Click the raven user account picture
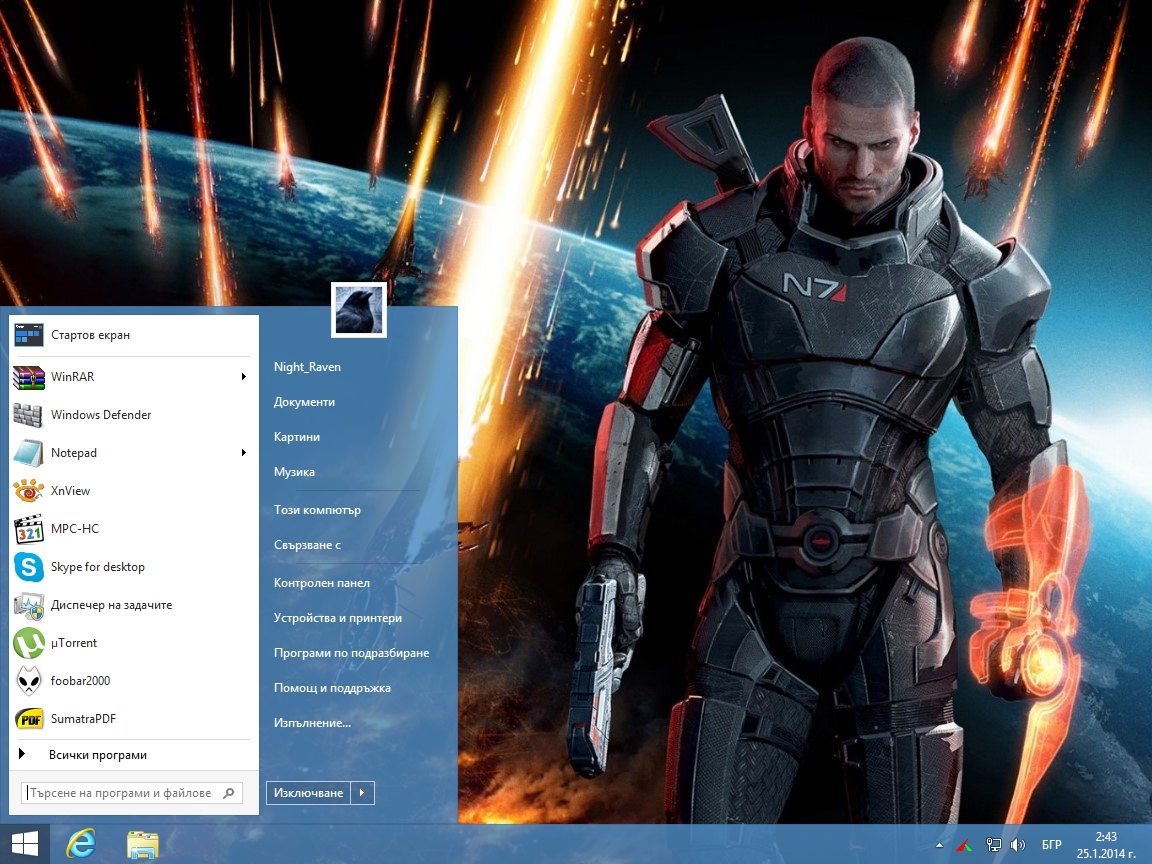 click(x=359, y=310)
